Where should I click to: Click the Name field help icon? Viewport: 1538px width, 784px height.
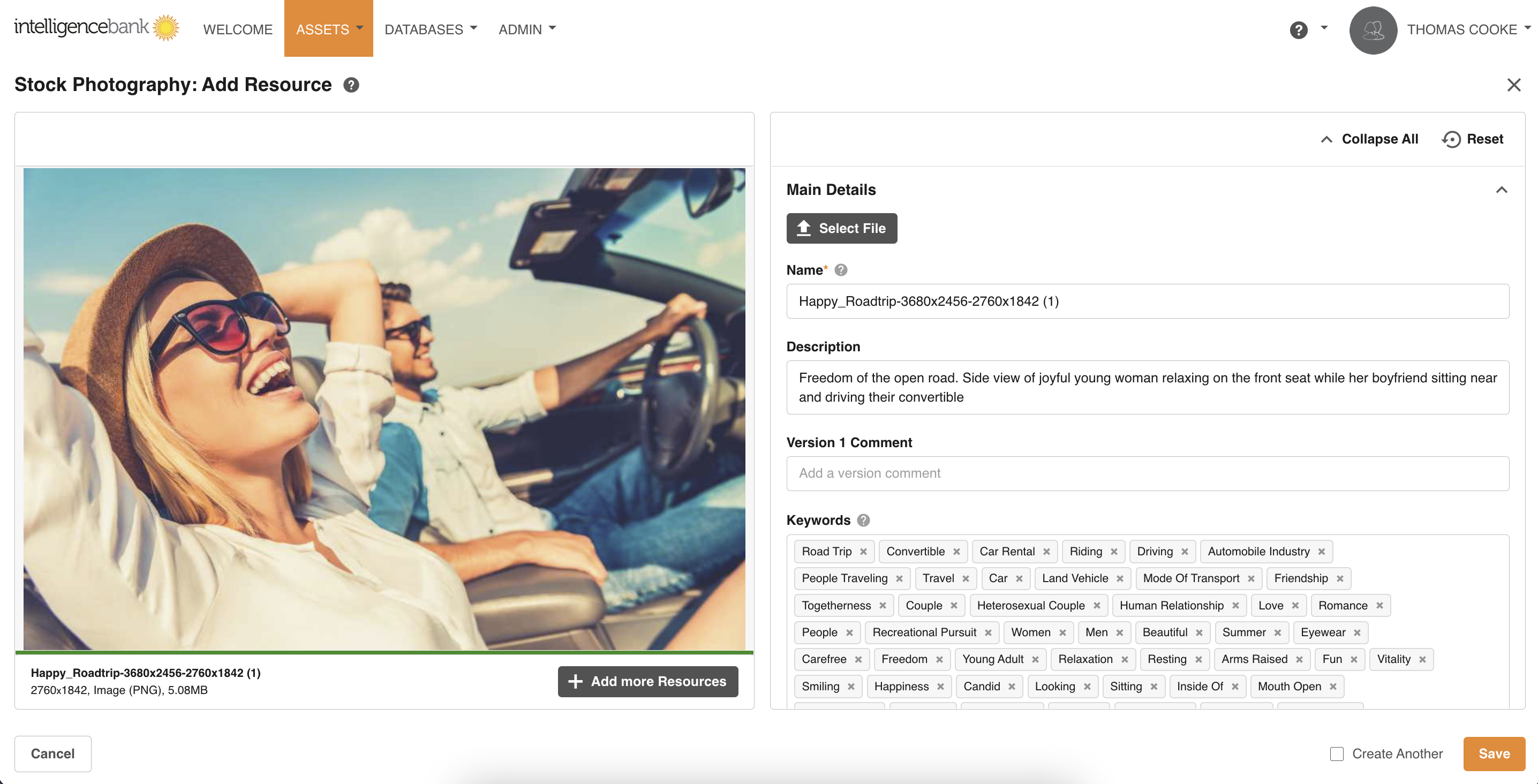(841, 270)
